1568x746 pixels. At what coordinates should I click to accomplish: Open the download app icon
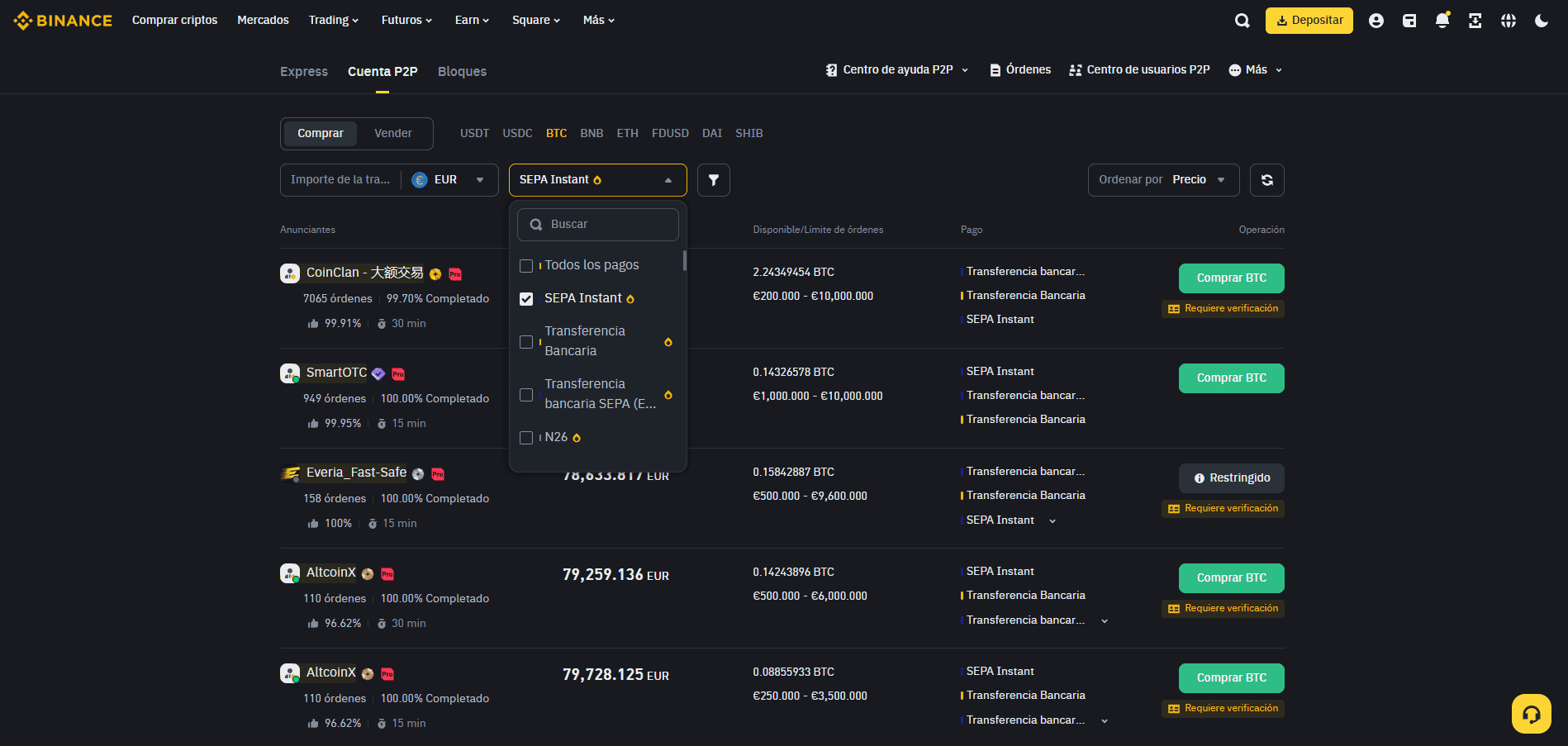pyautogui.click(x=1475, y=21)
